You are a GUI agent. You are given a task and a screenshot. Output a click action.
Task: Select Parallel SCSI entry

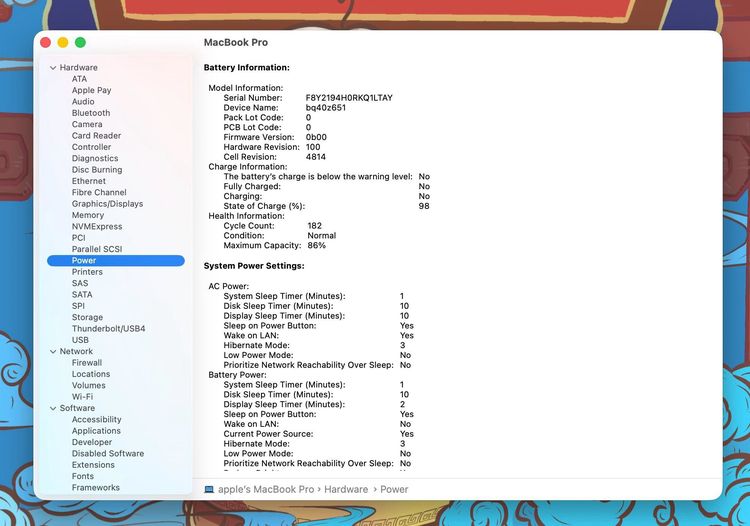coord(97,249)
